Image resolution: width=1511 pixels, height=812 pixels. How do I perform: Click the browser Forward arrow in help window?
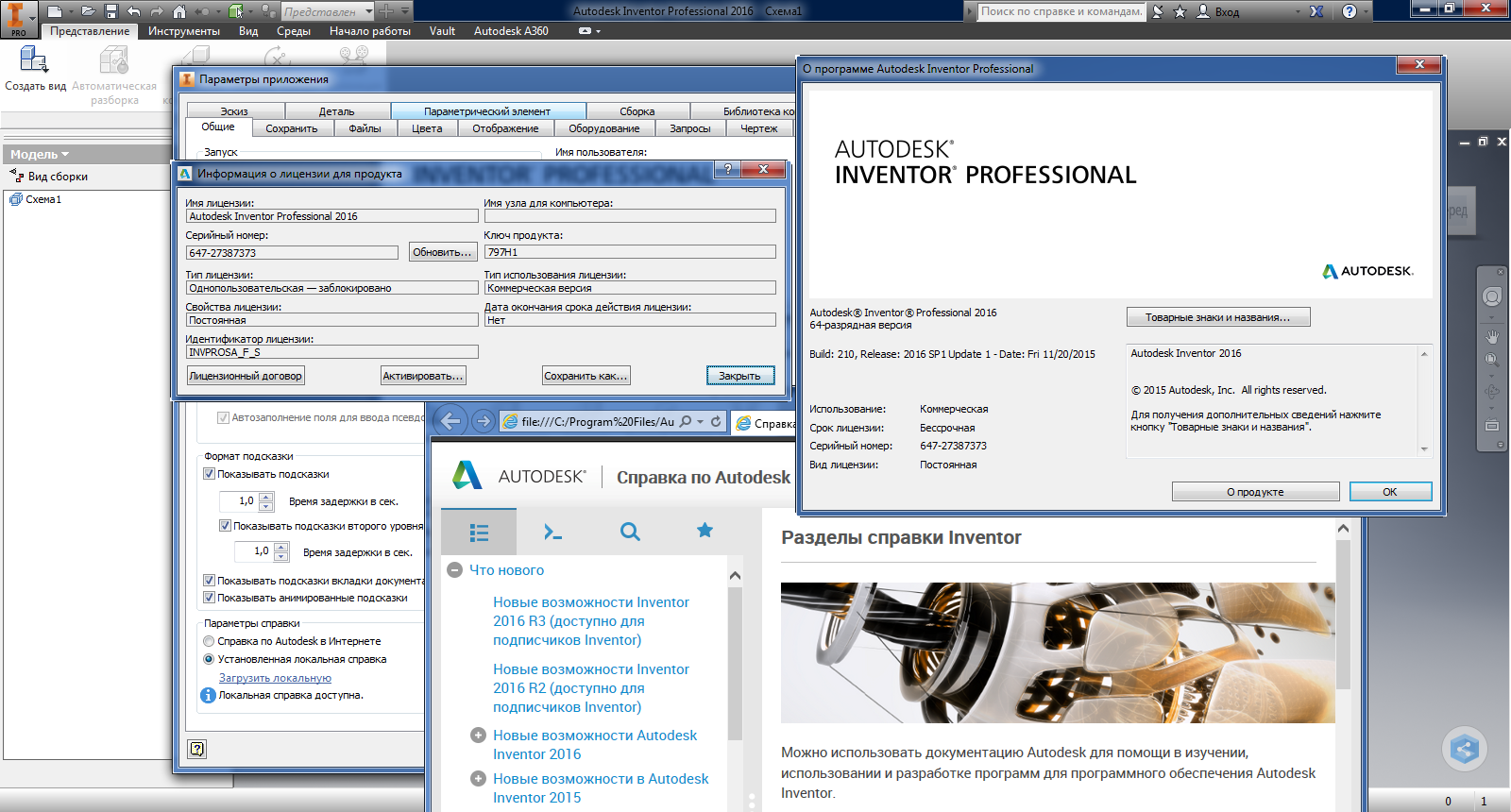tap(483, 421)
